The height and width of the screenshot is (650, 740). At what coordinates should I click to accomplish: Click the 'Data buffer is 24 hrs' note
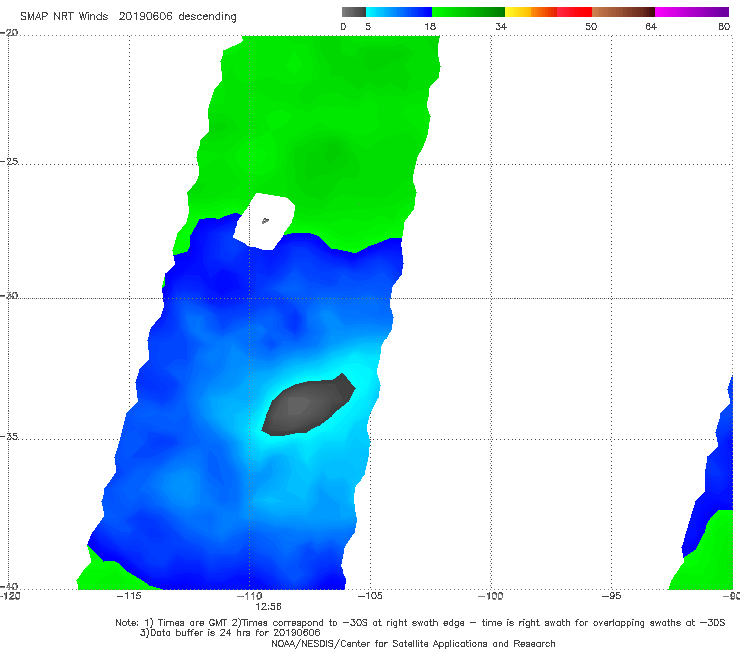[x=230, y=633]
